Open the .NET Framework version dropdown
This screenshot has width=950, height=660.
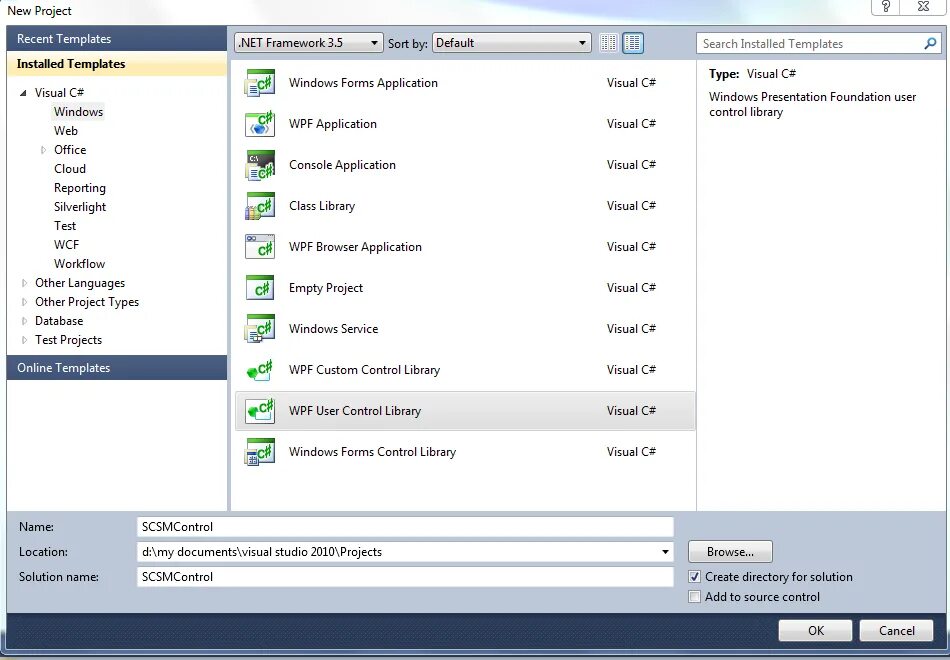pyautogui.click(x=309, y=43)
